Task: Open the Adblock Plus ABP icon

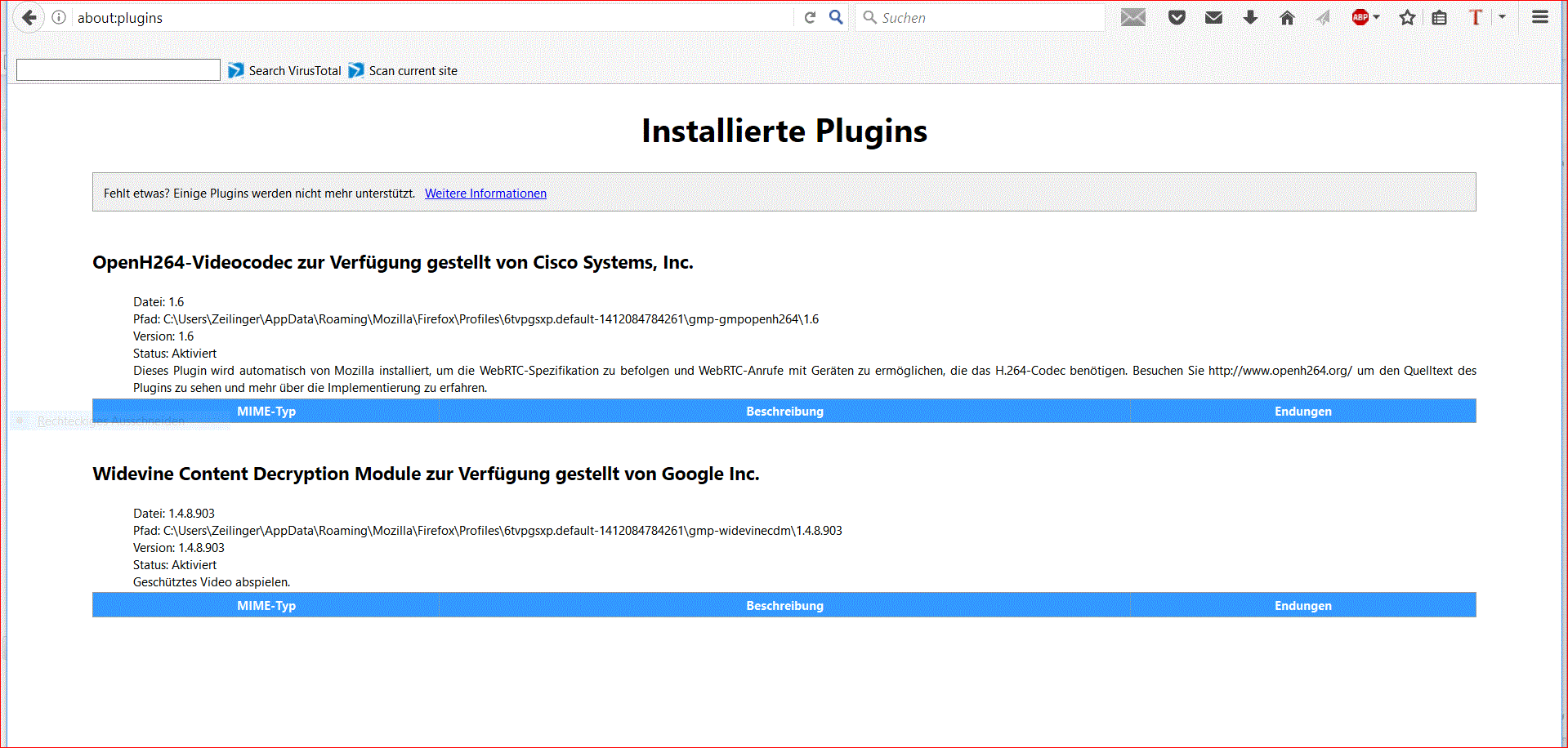Action: [x=1360, y=17]
